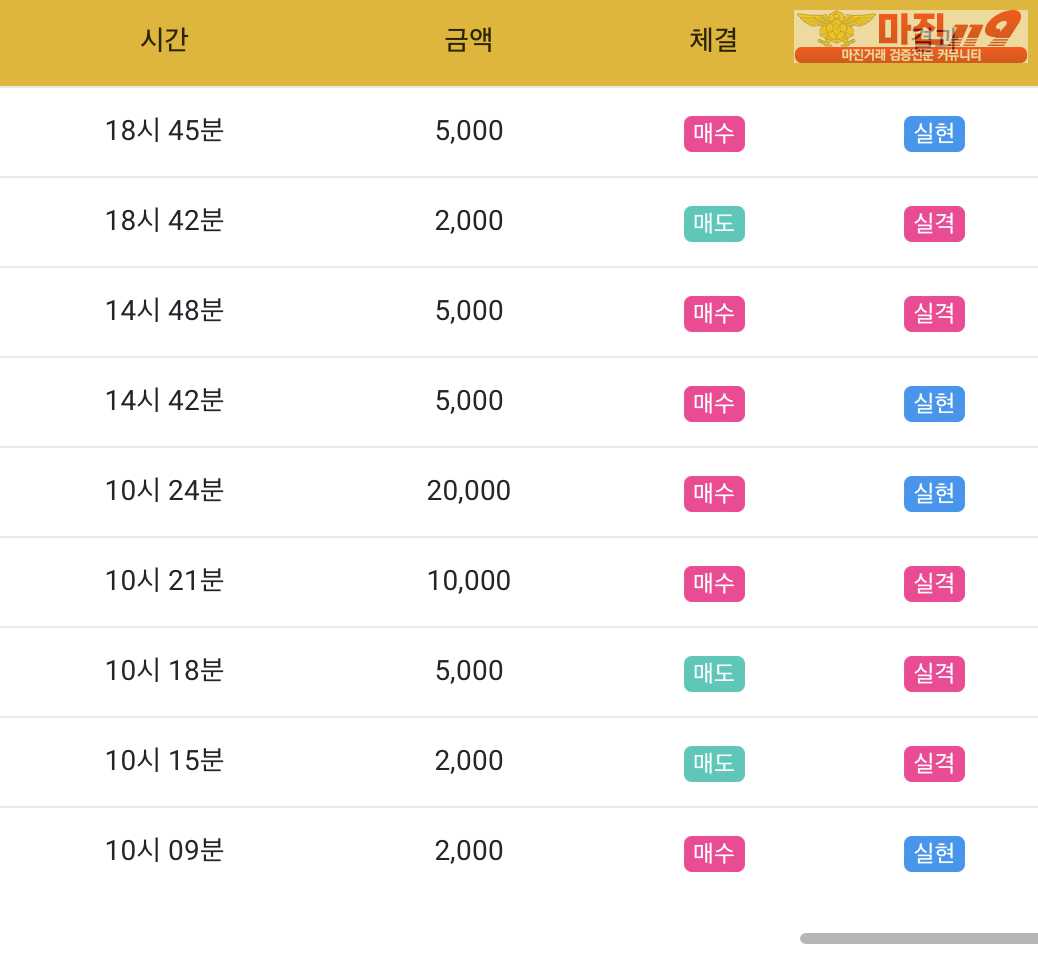Click the 매수 badge for 18시 45분
Image resolution: width=1038 pixels, height=959 pixels.
point(714,134)
